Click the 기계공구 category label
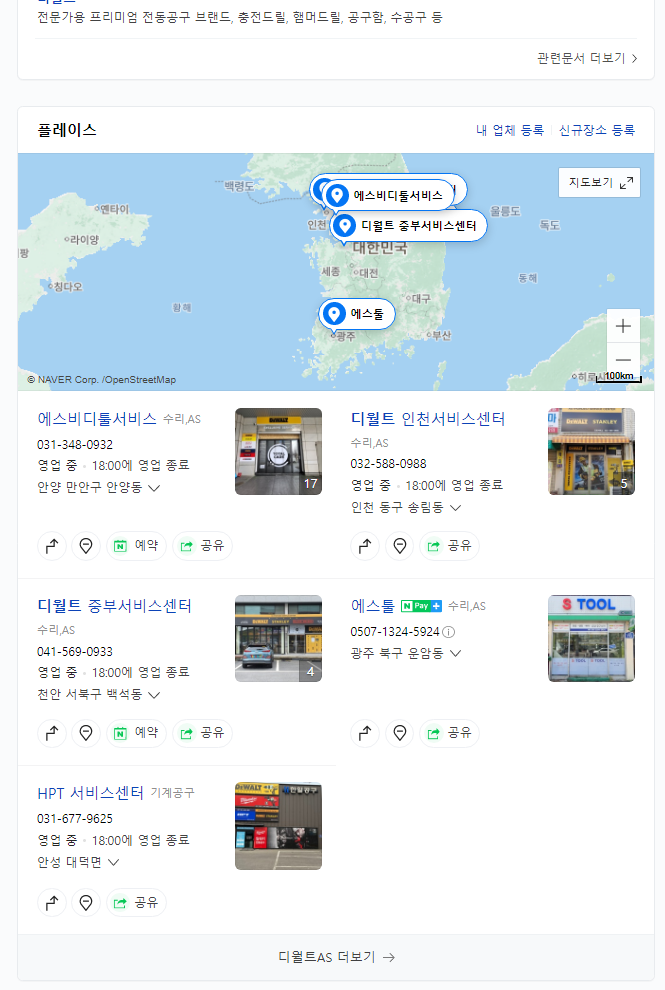The width and height of the screenshot is (665, 990). 172,793
